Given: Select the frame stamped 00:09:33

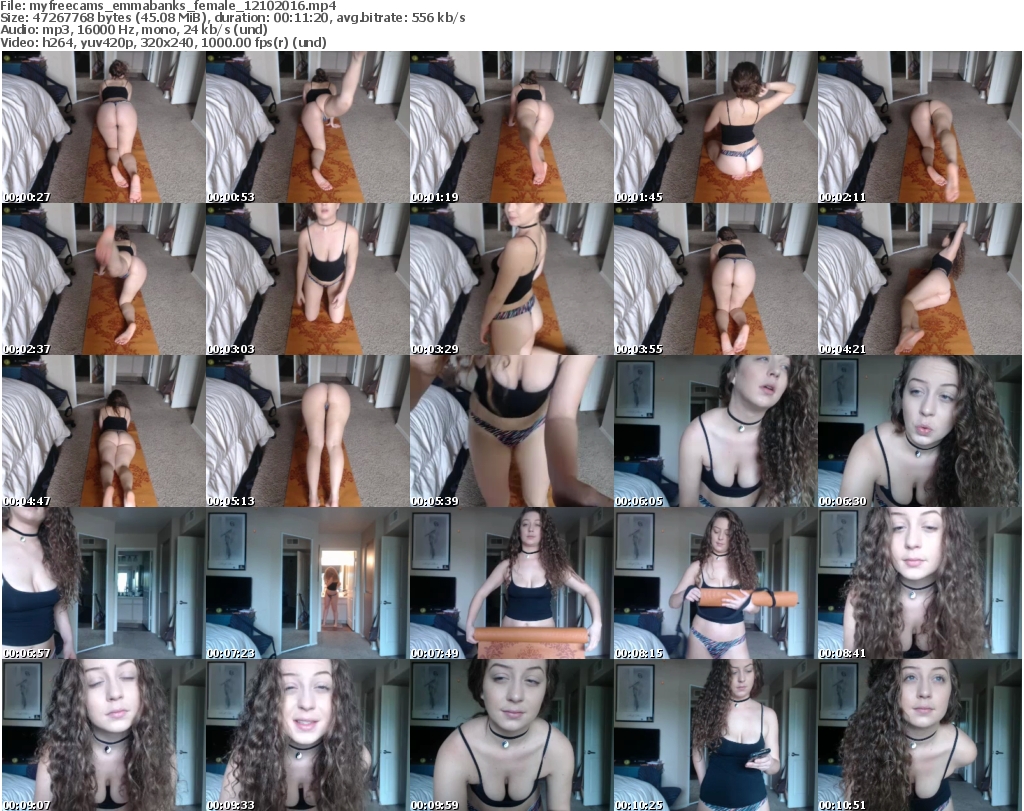Looking at the screenshot, I should pyautogui.click(x=307, y=735).
